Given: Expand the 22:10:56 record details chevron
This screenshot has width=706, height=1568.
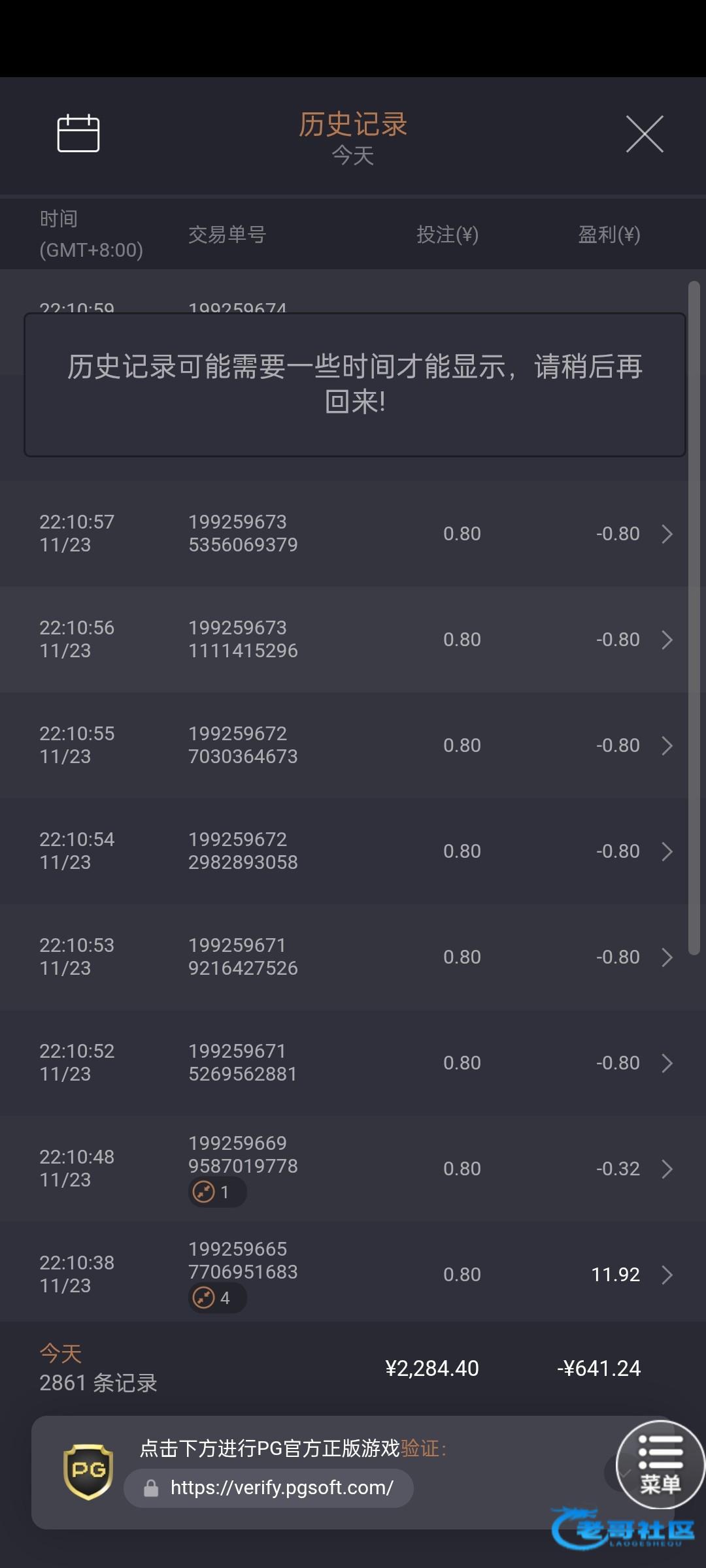Looking at the screenshot, I should pyautogui.click(x=667, y=640).
